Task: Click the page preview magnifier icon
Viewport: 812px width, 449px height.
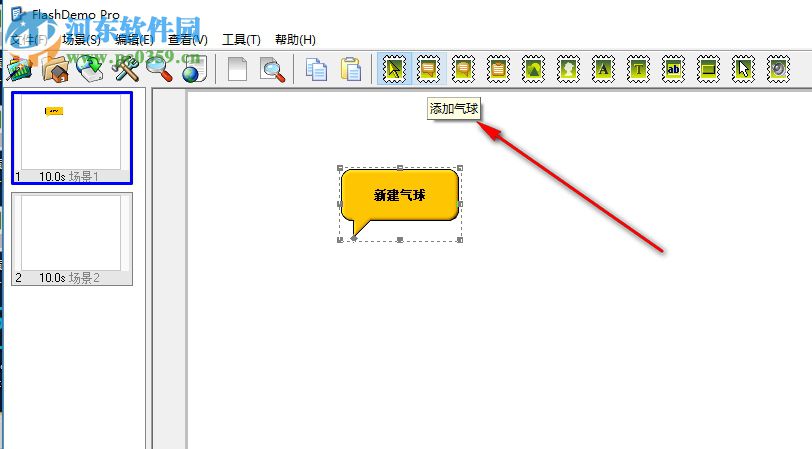Action: pos(272,69)
